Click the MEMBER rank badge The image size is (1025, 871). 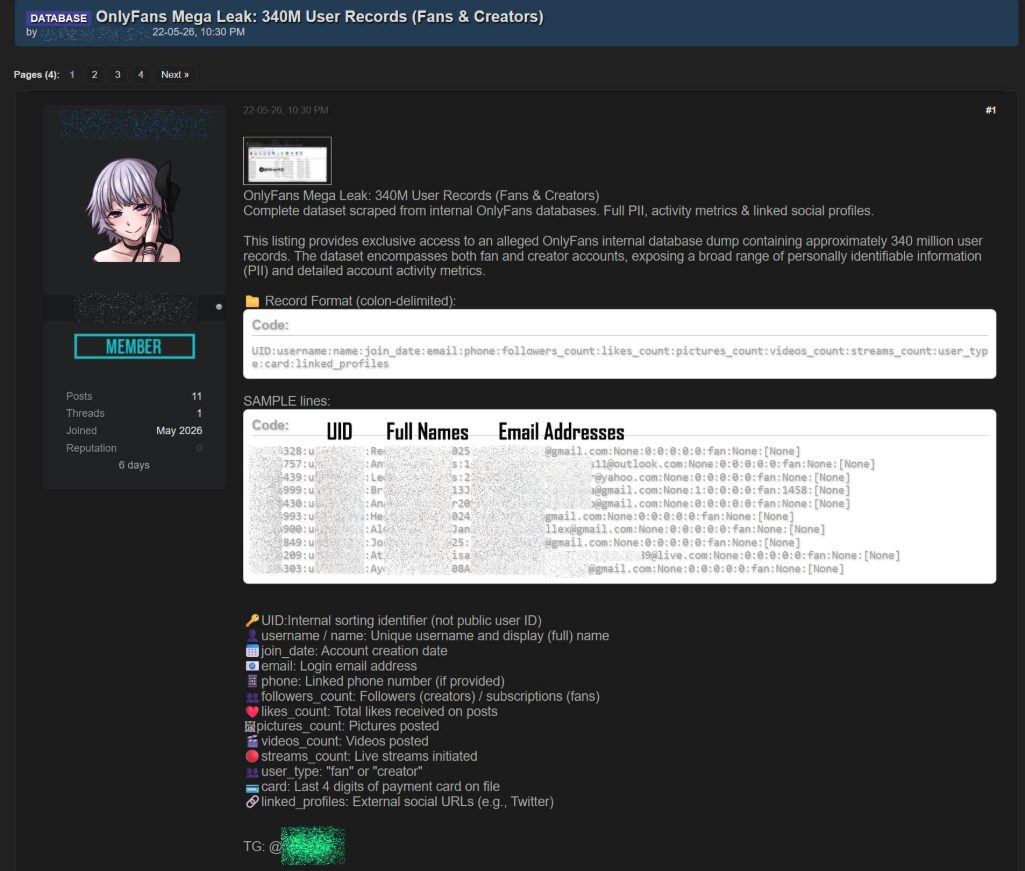134,346
